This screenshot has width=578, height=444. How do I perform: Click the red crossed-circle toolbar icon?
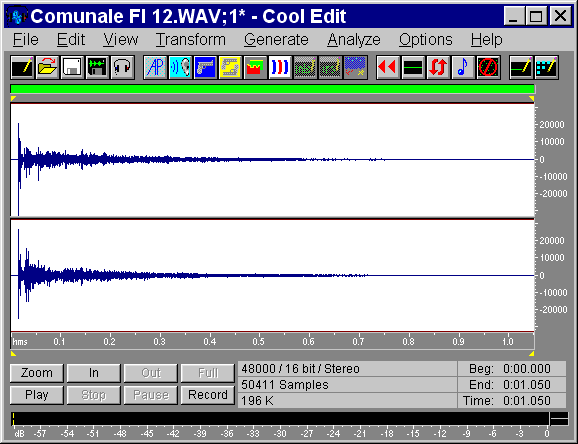488,67
